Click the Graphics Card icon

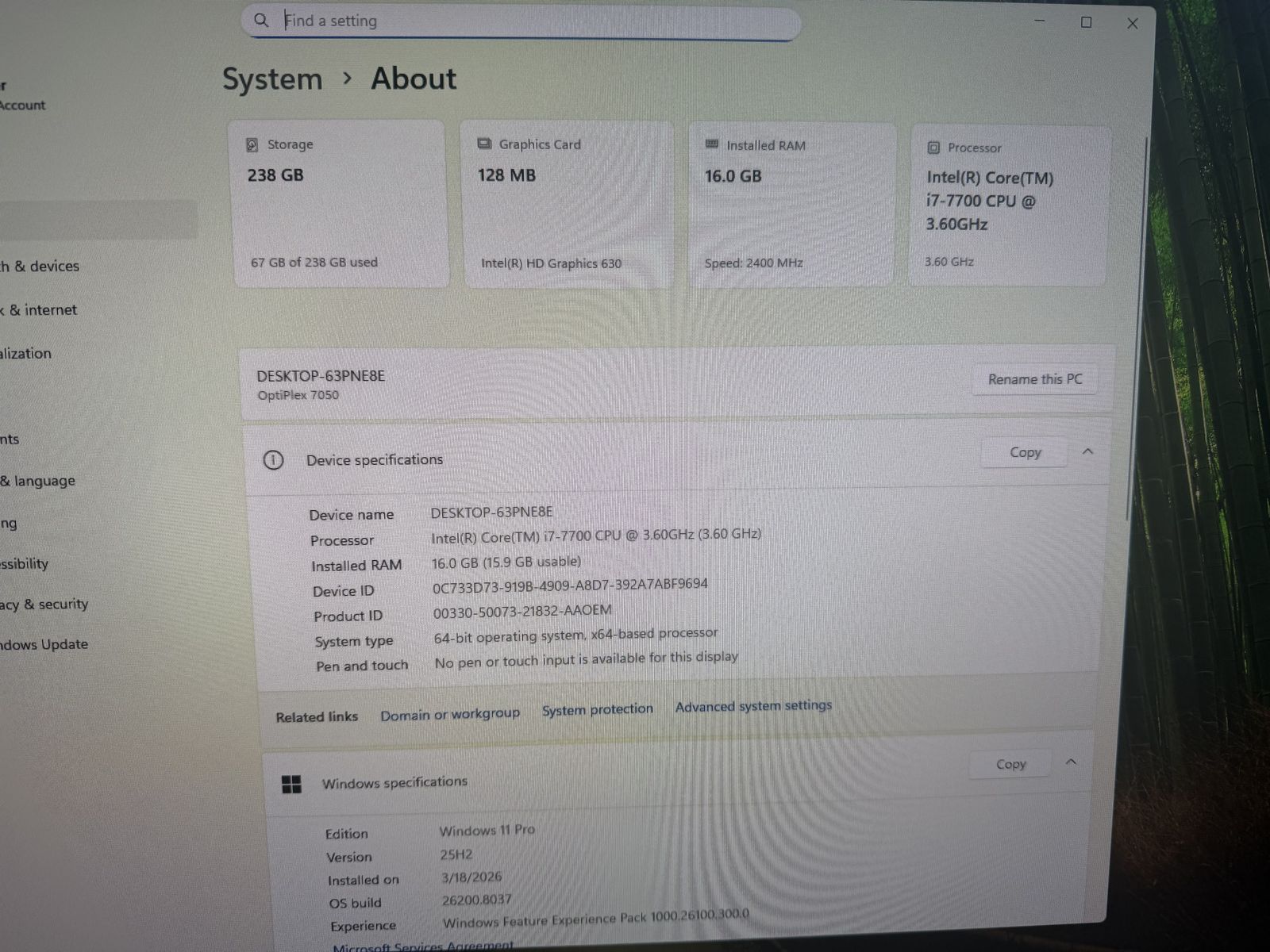tap(484, 144)
